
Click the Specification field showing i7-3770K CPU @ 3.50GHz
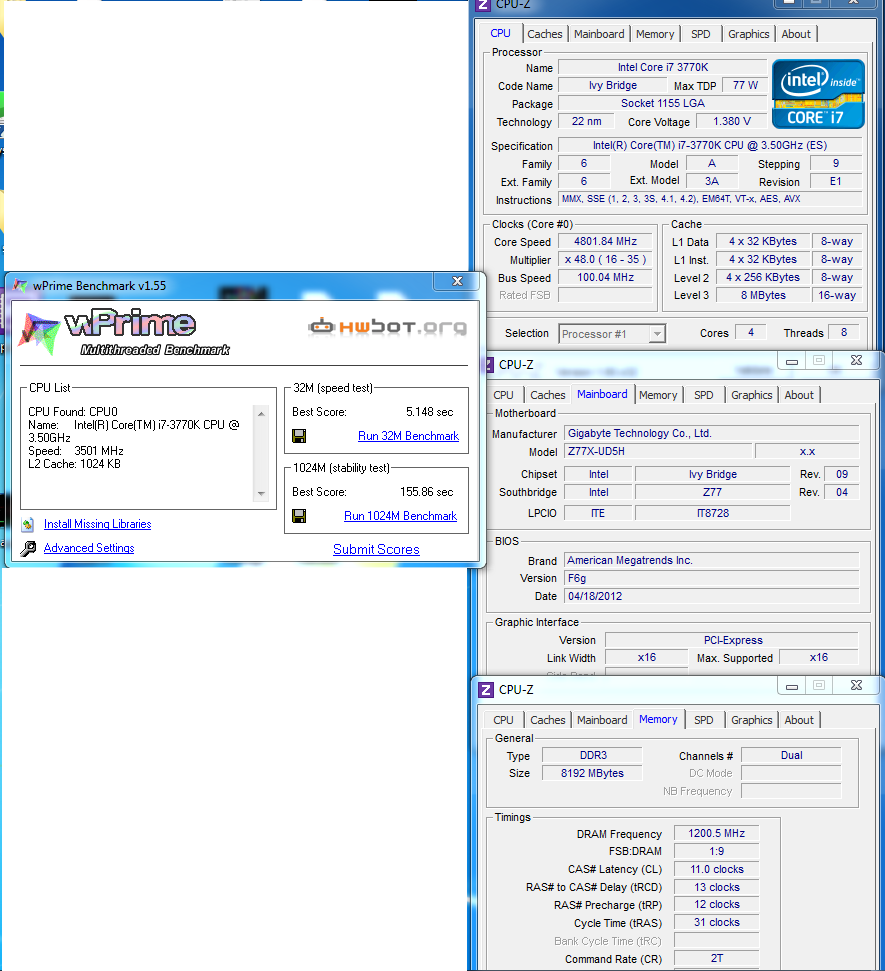[710, 146]
